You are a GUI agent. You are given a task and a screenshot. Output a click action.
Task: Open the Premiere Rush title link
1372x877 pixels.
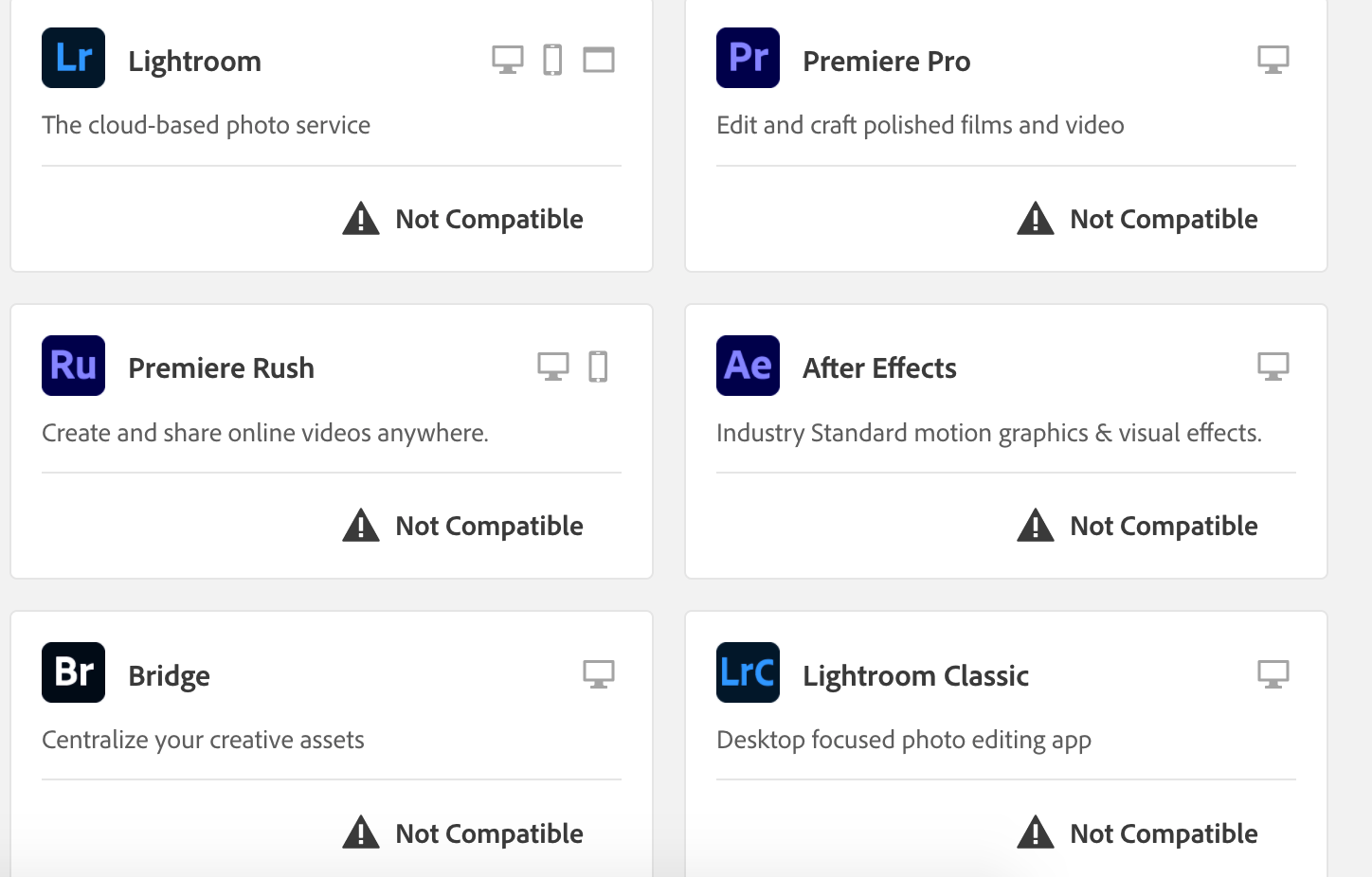pyautogui.click(x=221, y=367)
